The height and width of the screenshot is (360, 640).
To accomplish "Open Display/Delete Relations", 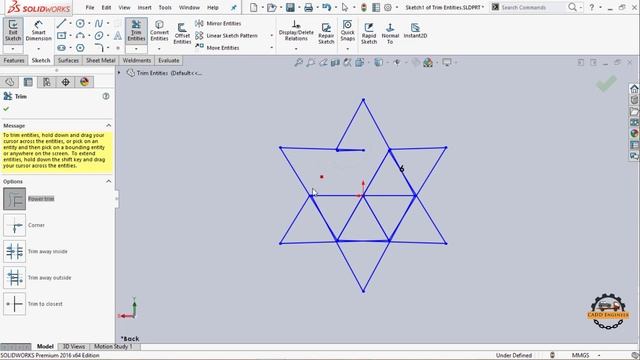I will tap(296, 30).
